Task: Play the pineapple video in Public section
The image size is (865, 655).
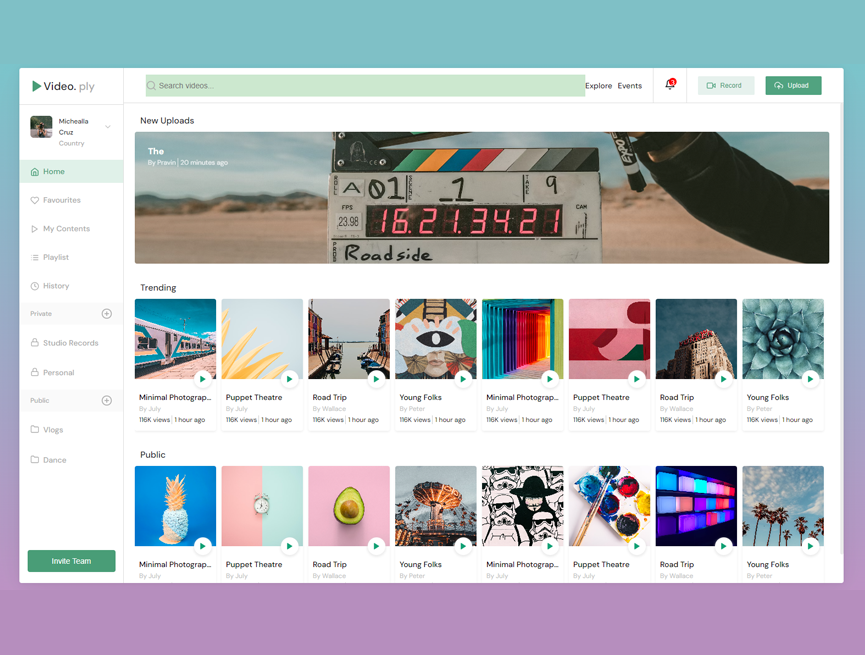Action: coord(202,546)
